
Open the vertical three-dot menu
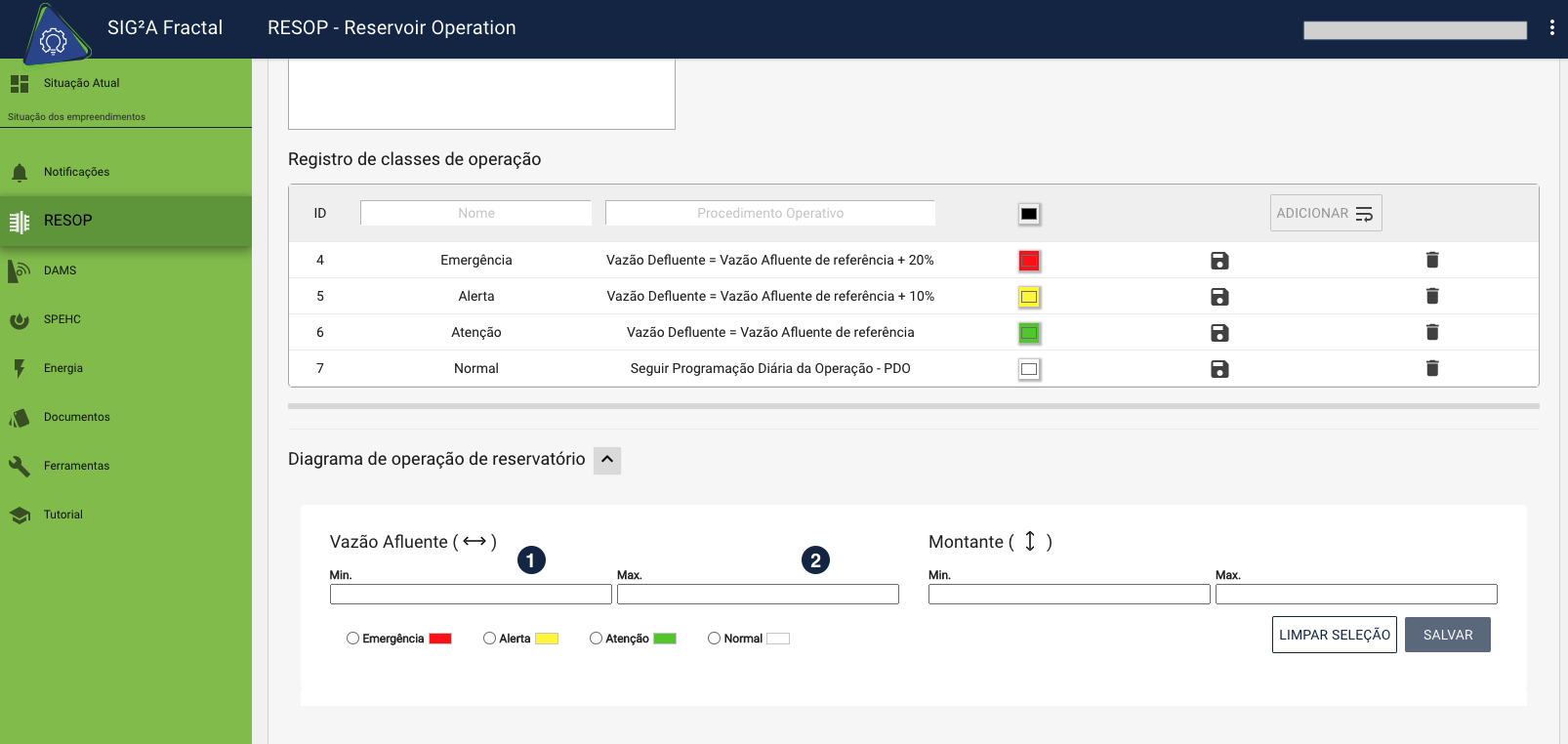pos(1551,28)
